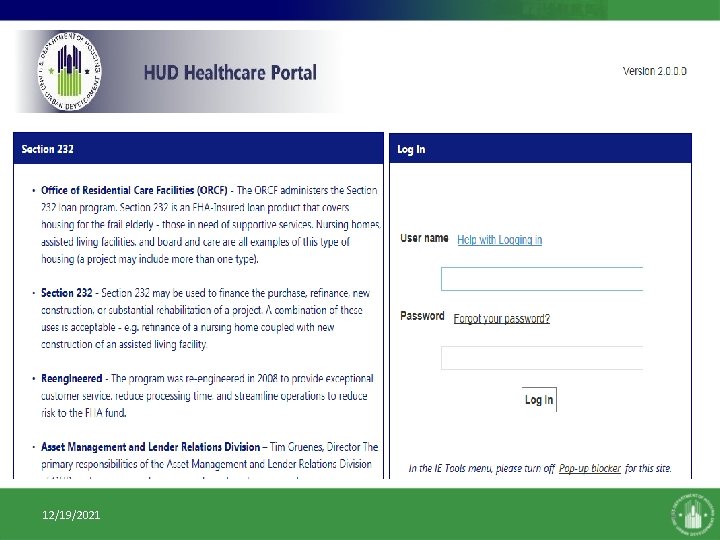Click the Forgot your password? link
This screenshot has height=540, width=720.
tap(501, 318)
